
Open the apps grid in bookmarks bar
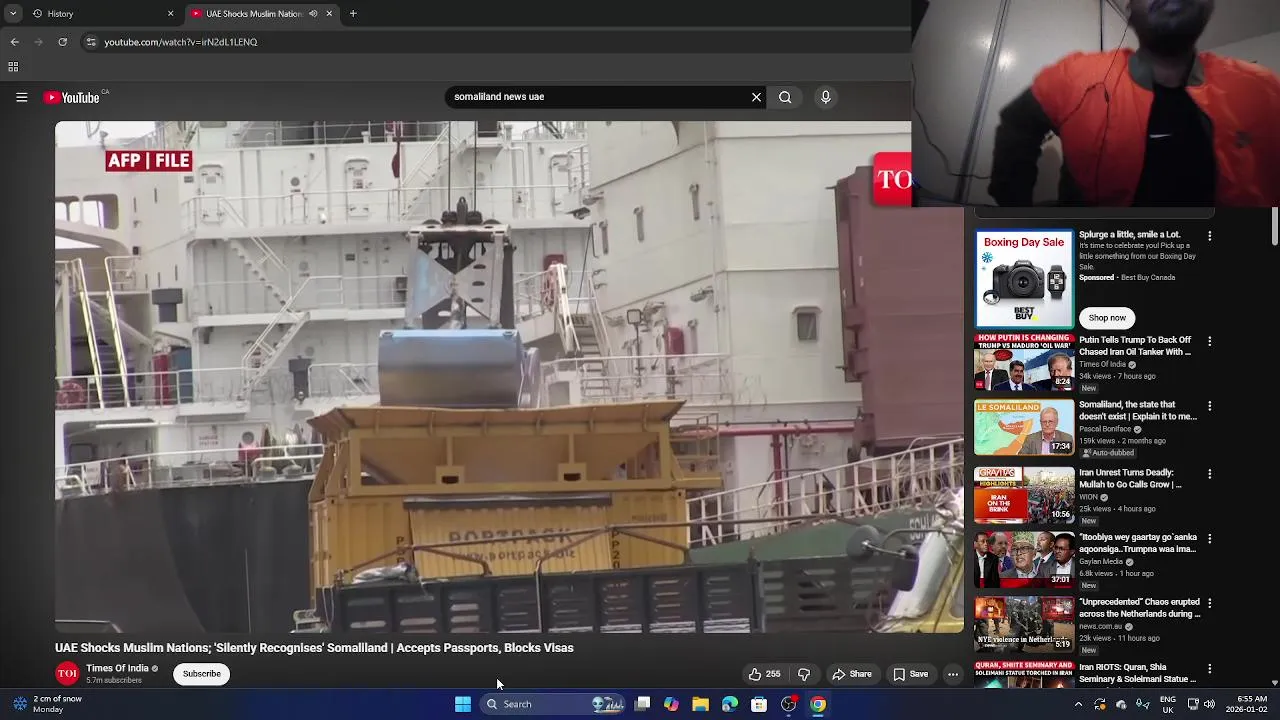(x=13, y=67)
